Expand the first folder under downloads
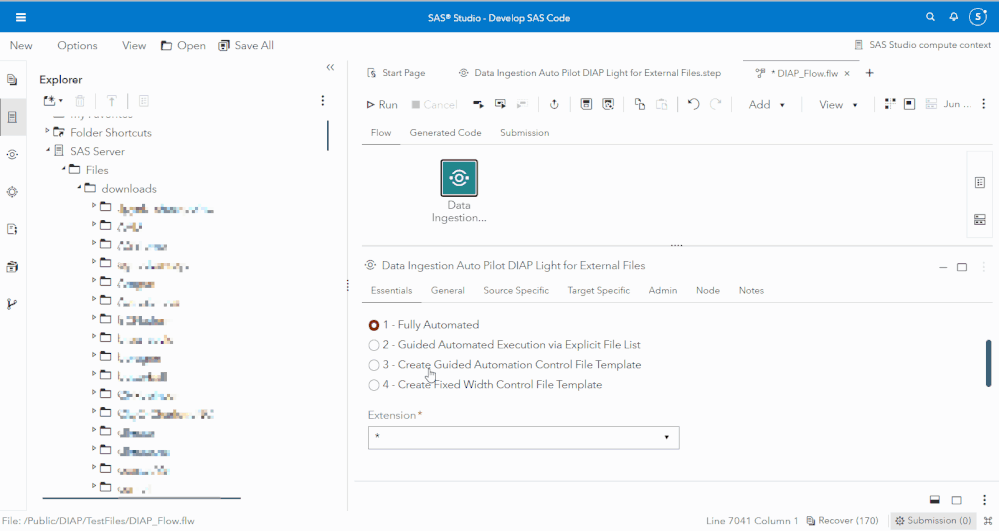The height and width of the screenshot is (531, 999). click(x=94, y=205)
